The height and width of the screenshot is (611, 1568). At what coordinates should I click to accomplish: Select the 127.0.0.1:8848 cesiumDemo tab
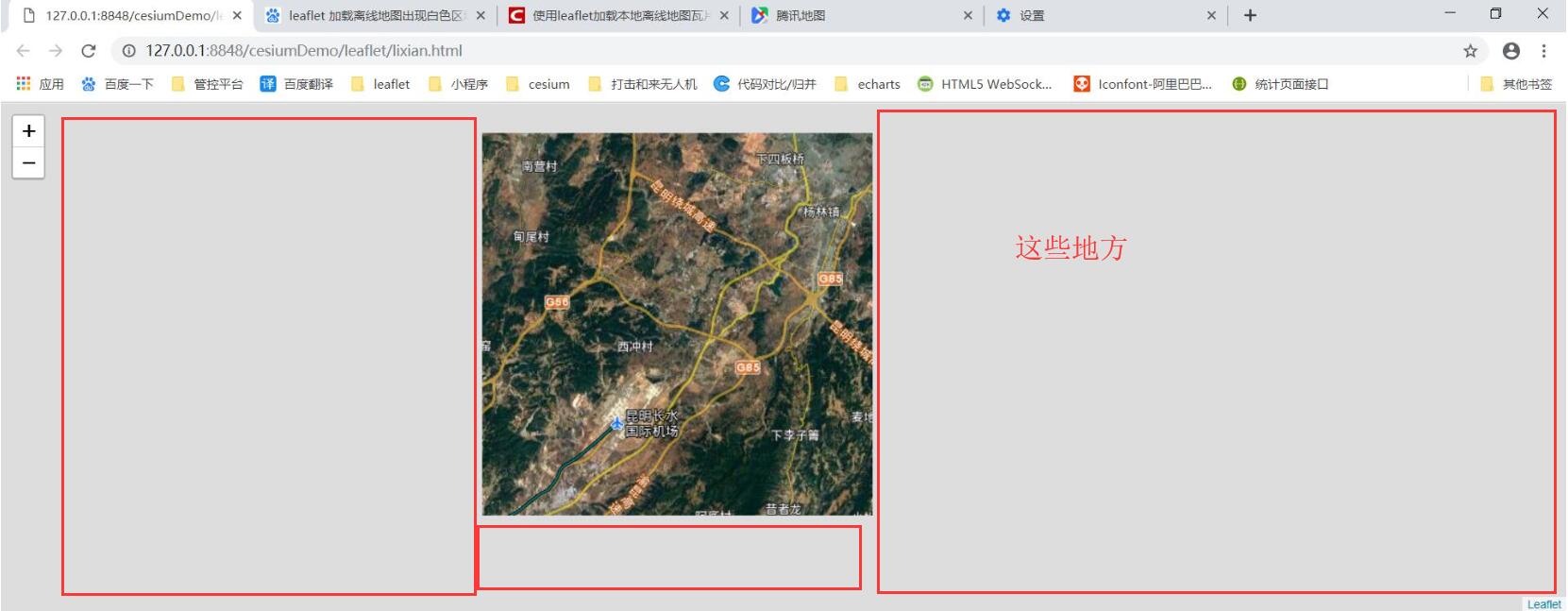[131, 15]
